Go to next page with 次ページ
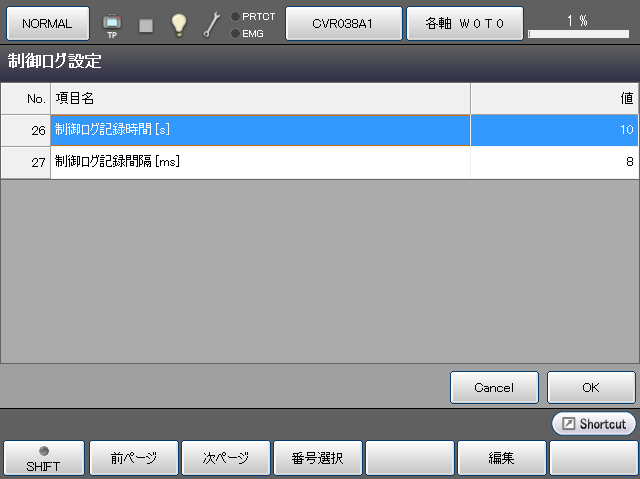Viewport: 640px width, 479px height. click(x=225, y=458)
